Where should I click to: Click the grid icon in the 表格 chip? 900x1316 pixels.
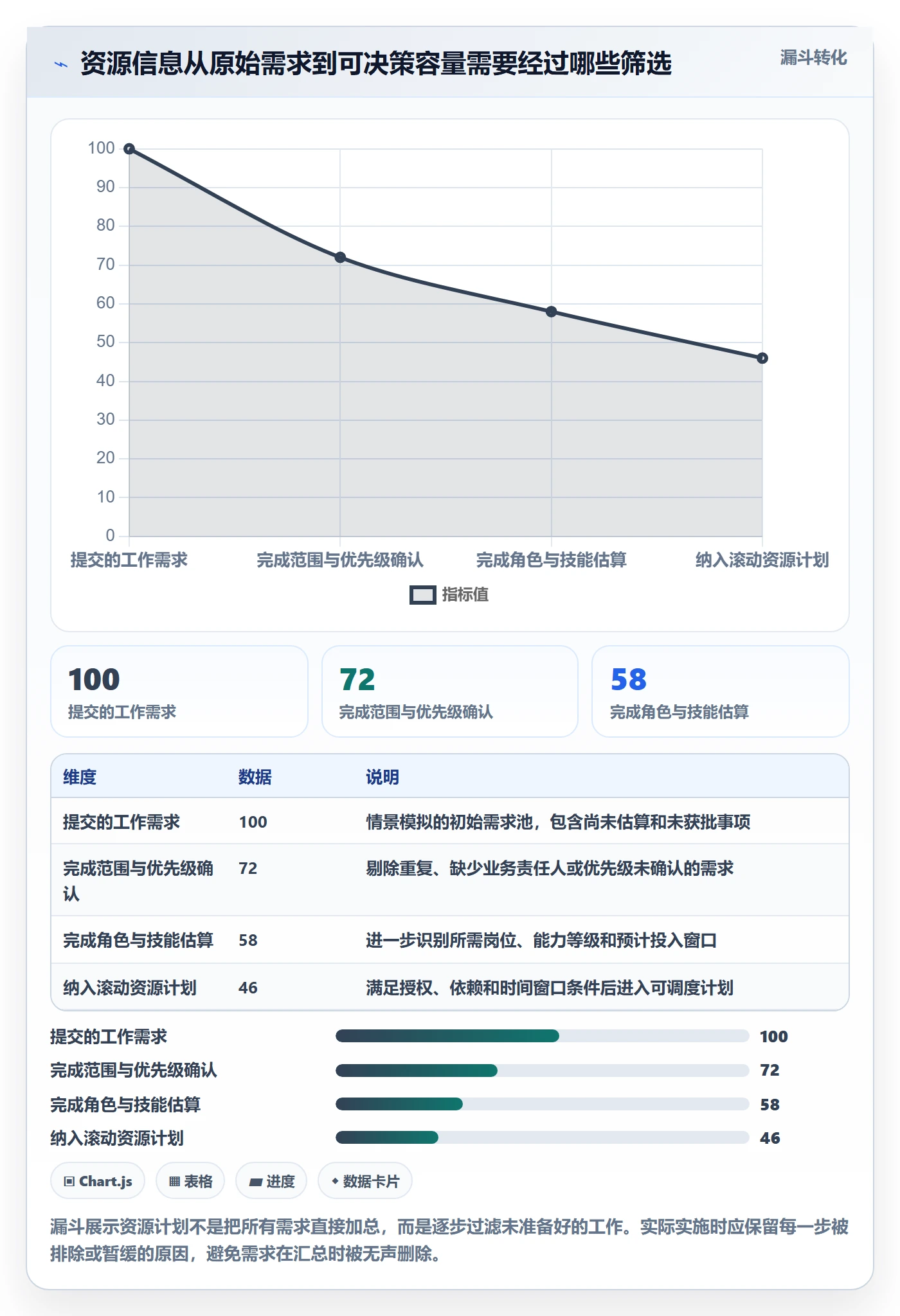(174, 1181)
